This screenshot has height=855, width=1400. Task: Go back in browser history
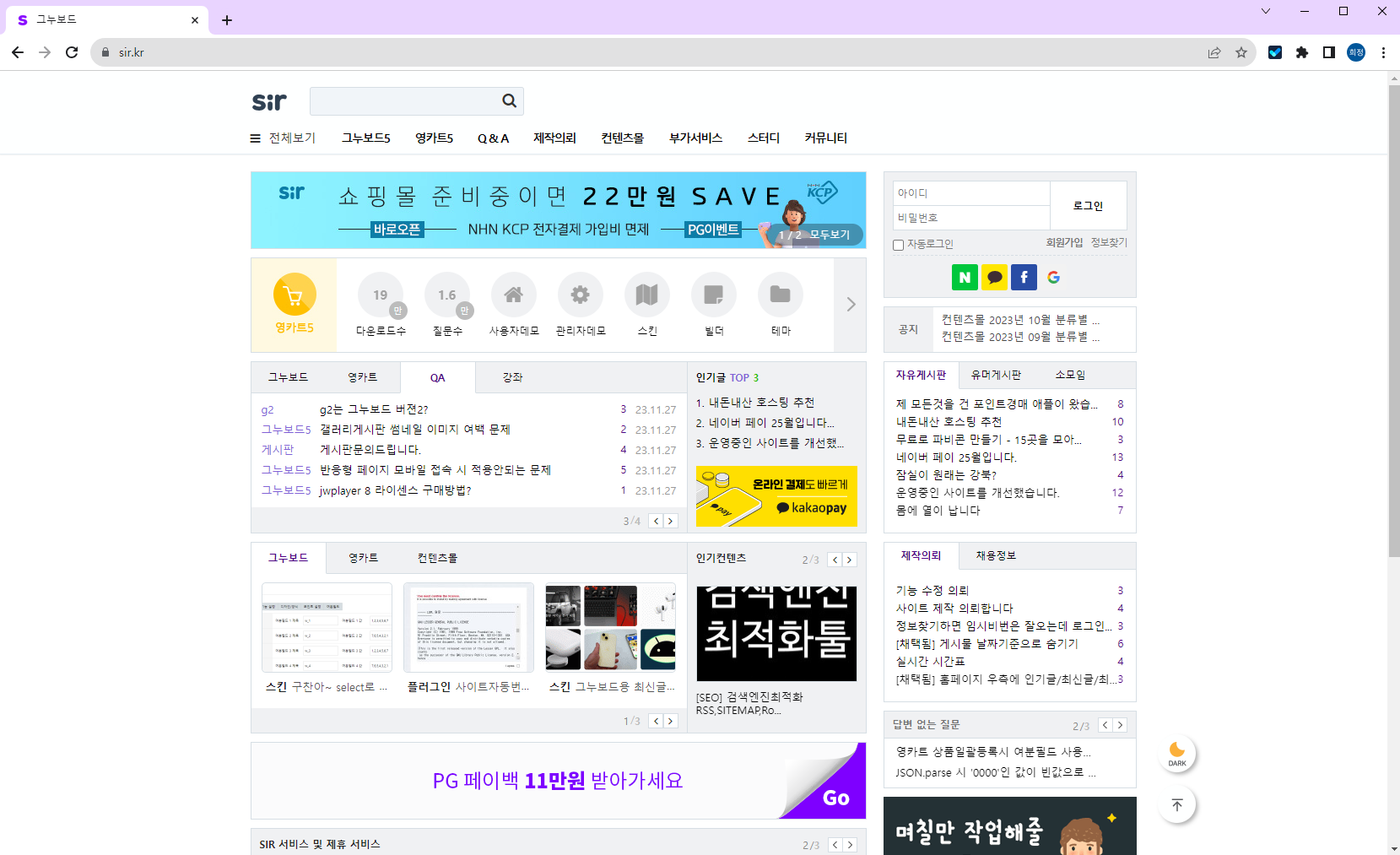(18, 52)
